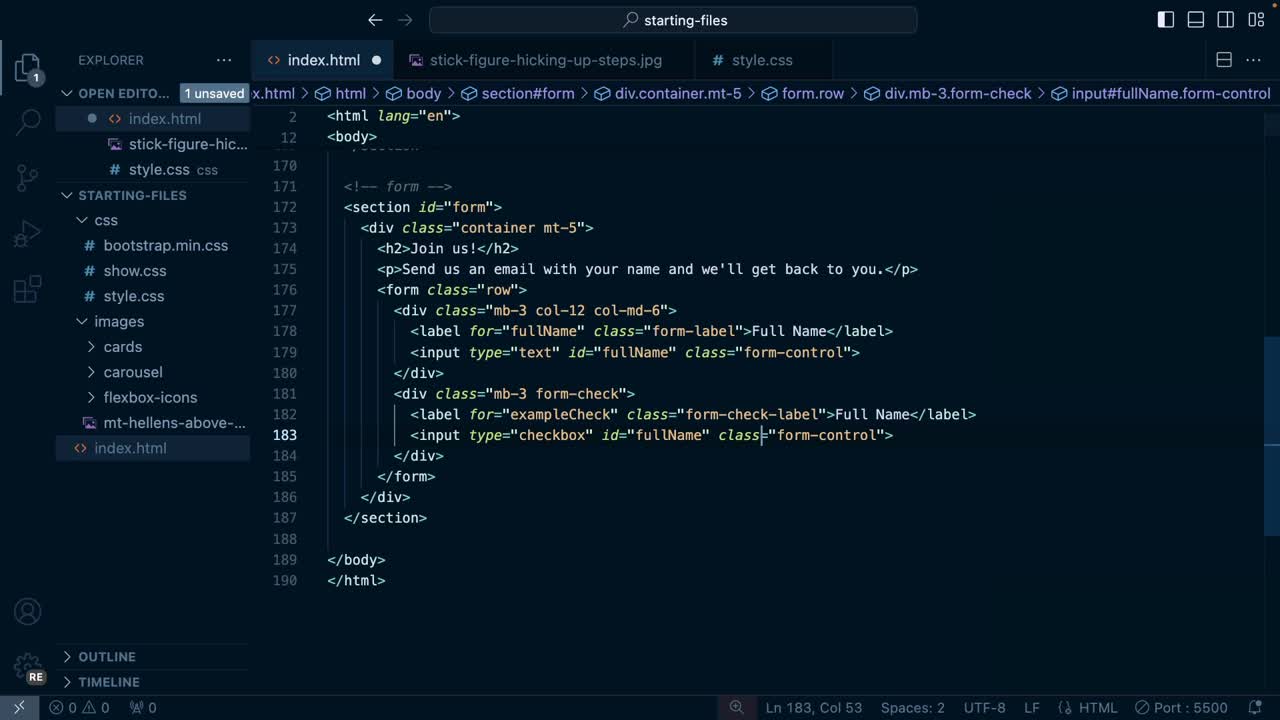Screen dimensions: 1280x720
Task: Open the Accounts menu icon
Action: pyautogui.click(x=28, y=611)
